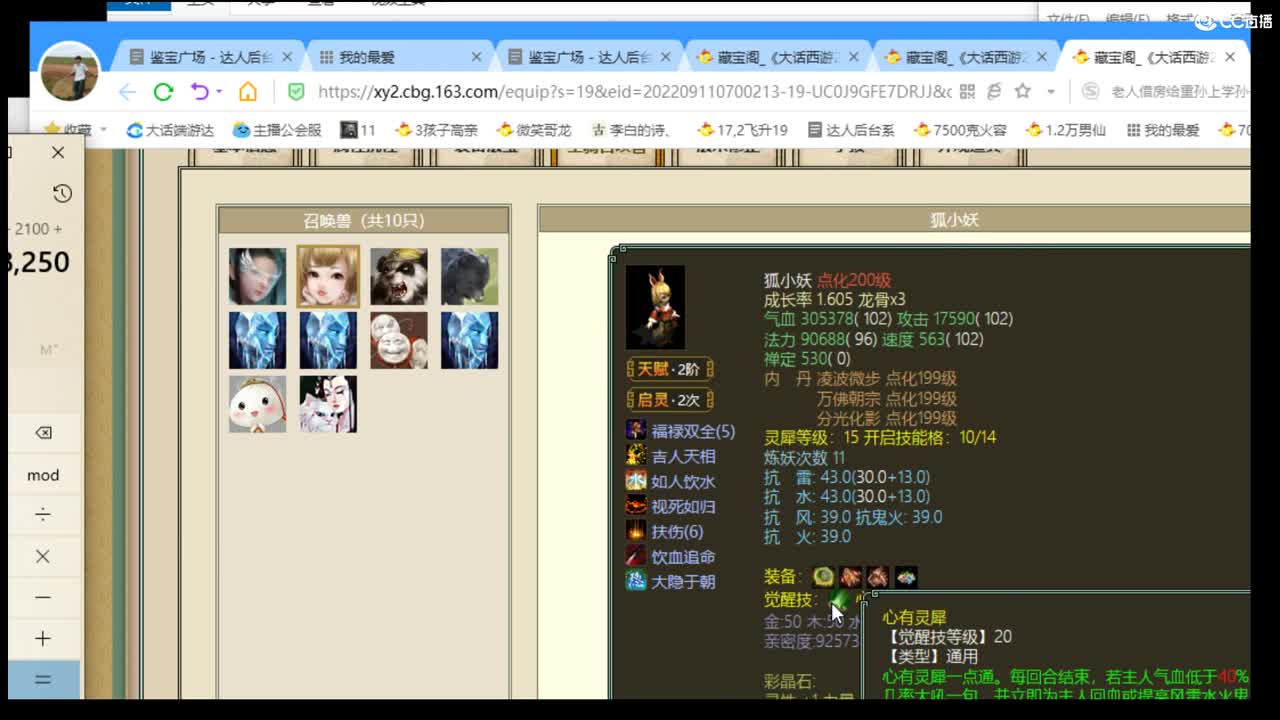This screenshot has width=1280, height=720.
Task: Click calculator backspace key
Action: [x=43, y=433]
